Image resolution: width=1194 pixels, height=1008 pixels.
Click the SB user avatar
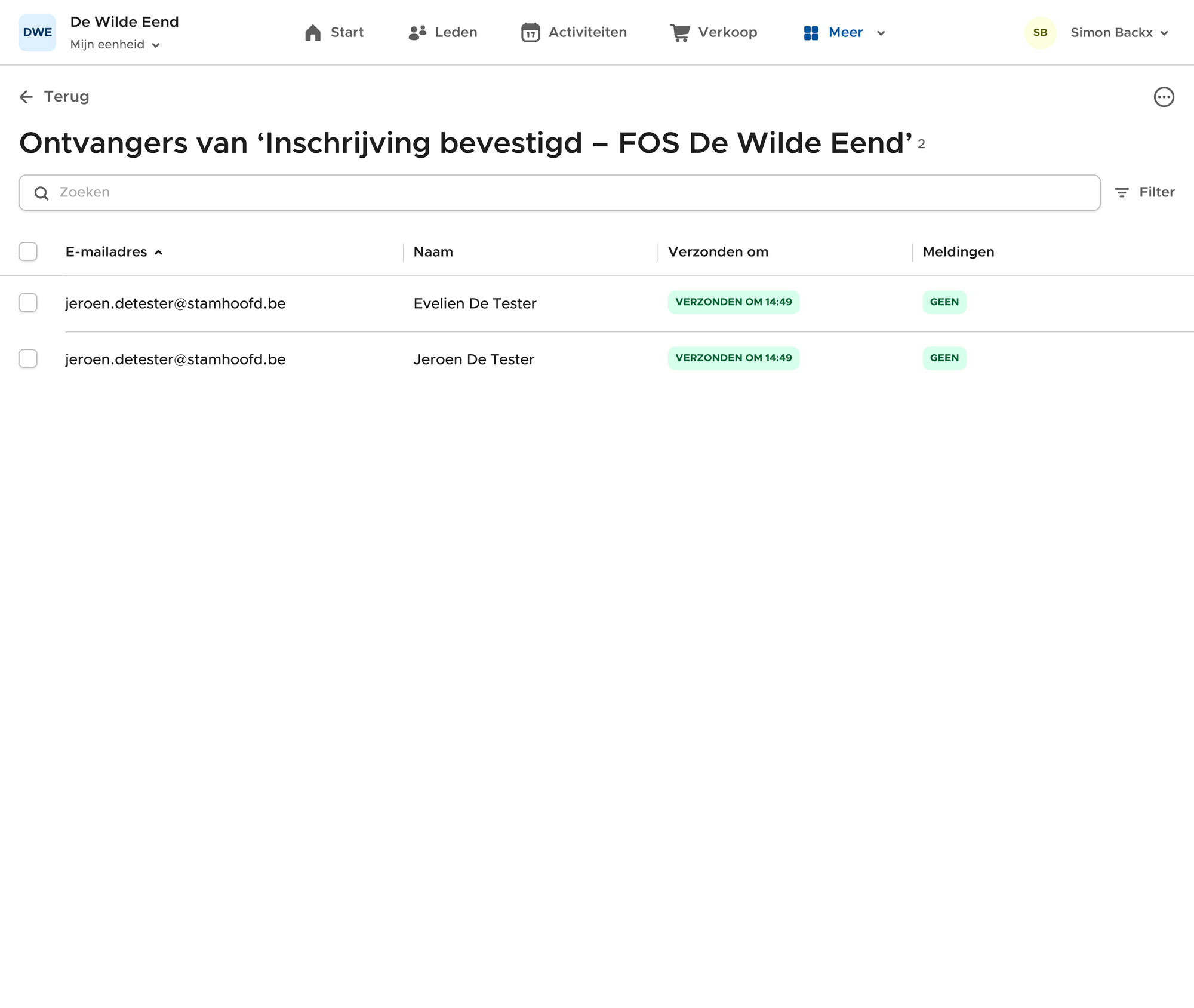click(x=1040, y=33)
